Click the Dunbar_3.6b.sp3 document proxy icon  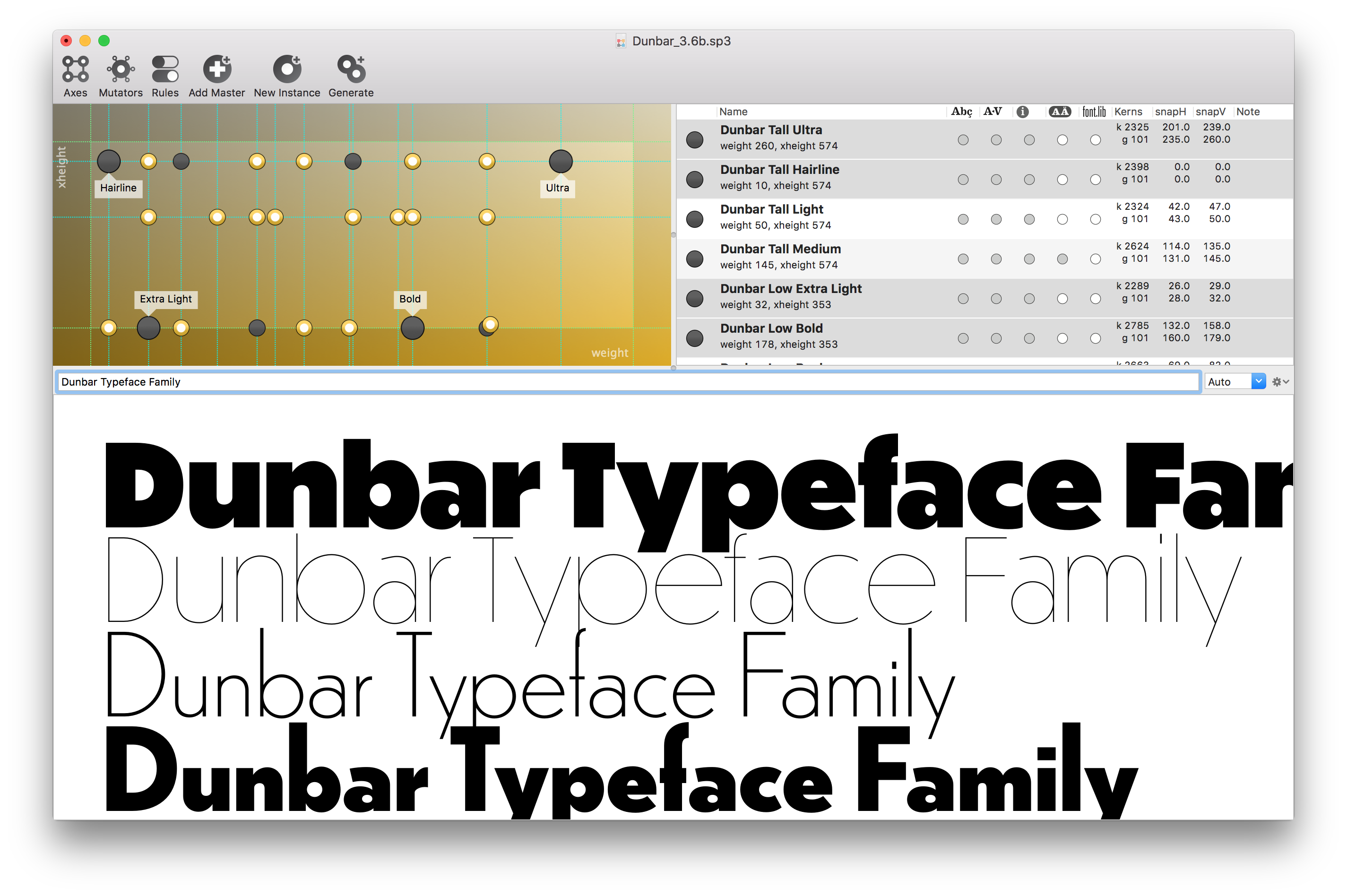click(621, 41)
